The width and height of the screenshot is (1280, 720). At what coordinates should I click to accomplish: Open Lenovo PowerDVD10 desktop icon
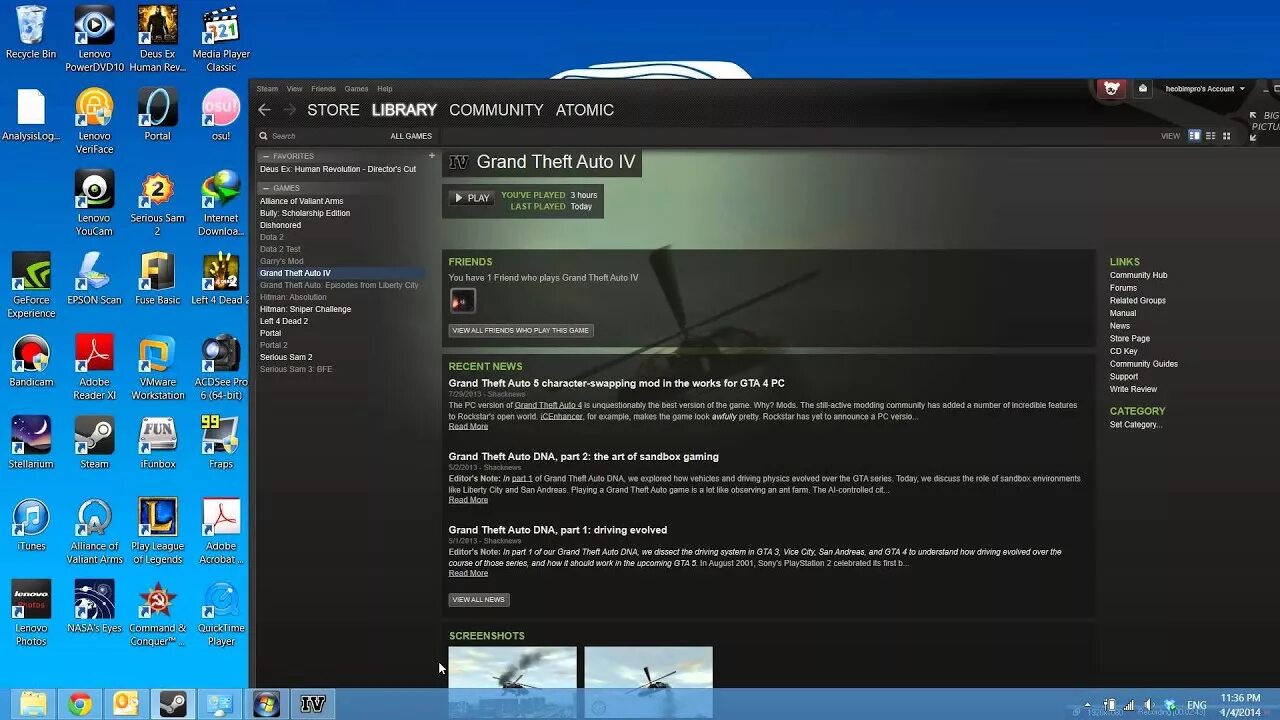tap(94, 39)
